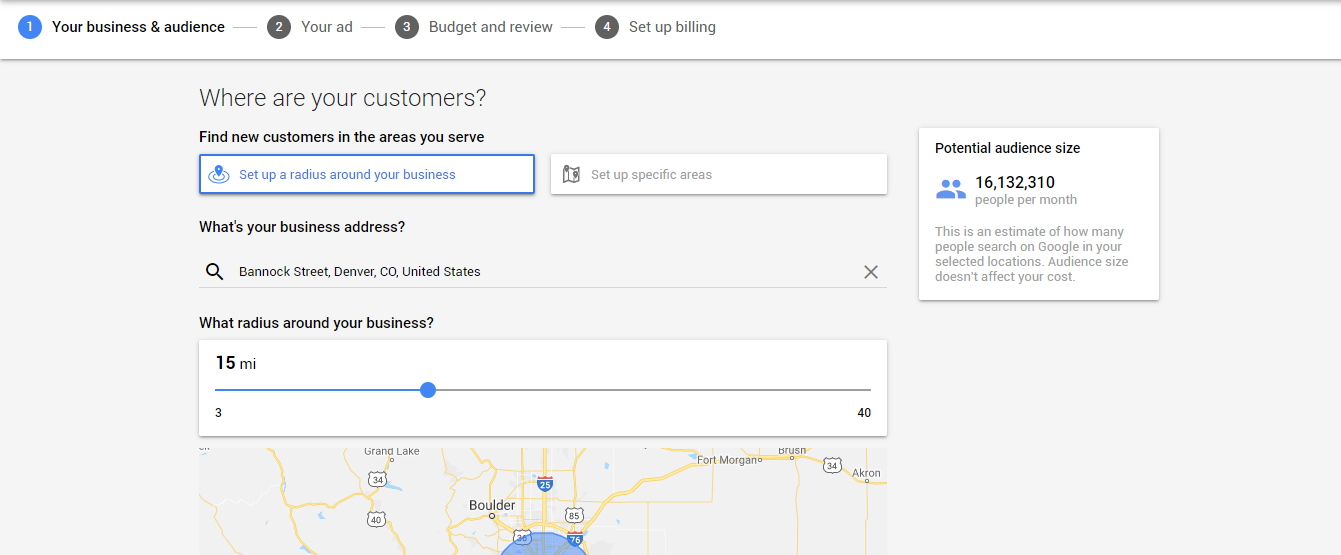Screen dimensions: 1341x555
Task: Click Boulder on the map
Action: tap(492, 506)
